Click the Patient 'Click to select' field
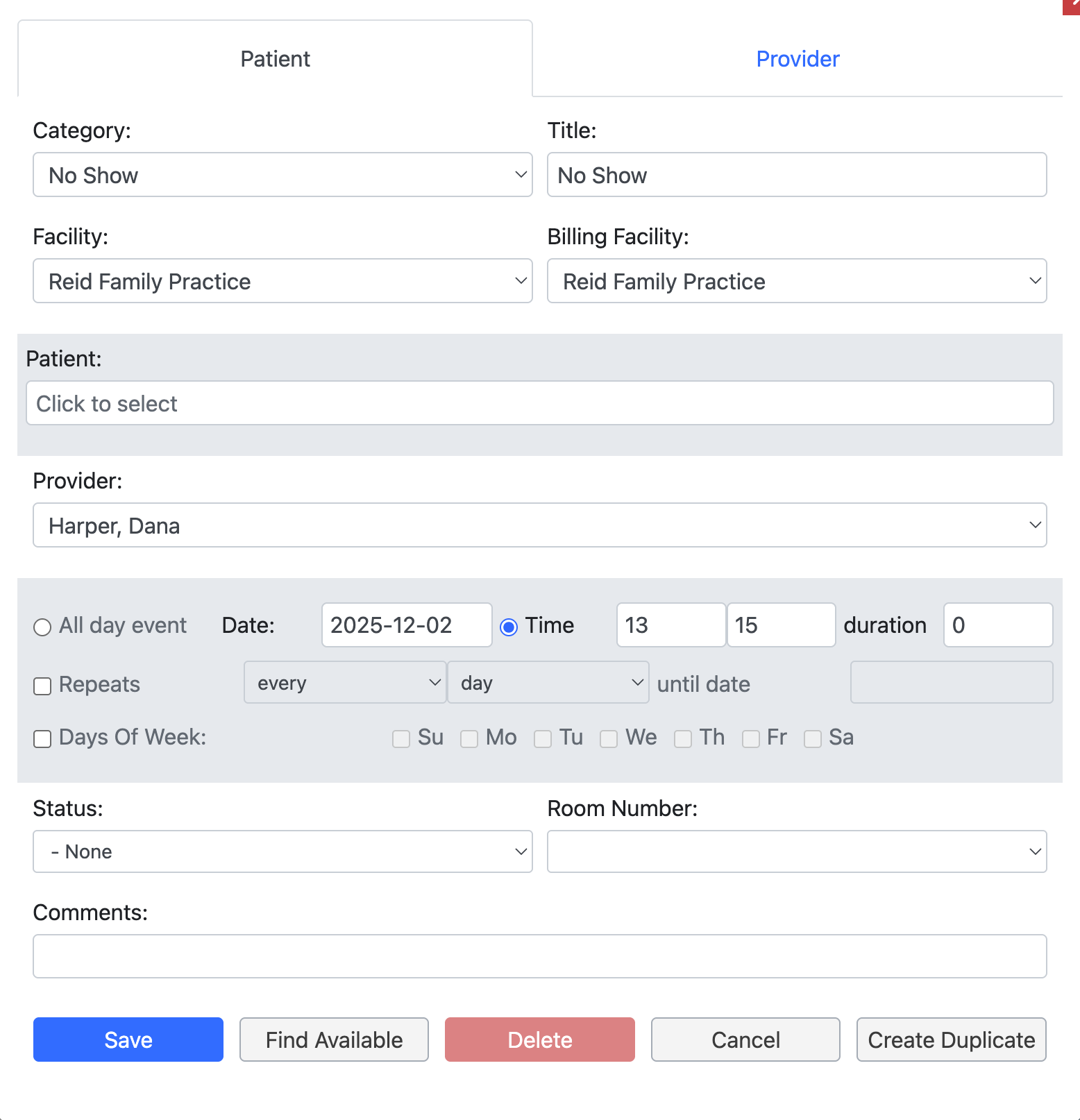The width and height of the screenshot is (1080, 1120). tap(539, 403)
